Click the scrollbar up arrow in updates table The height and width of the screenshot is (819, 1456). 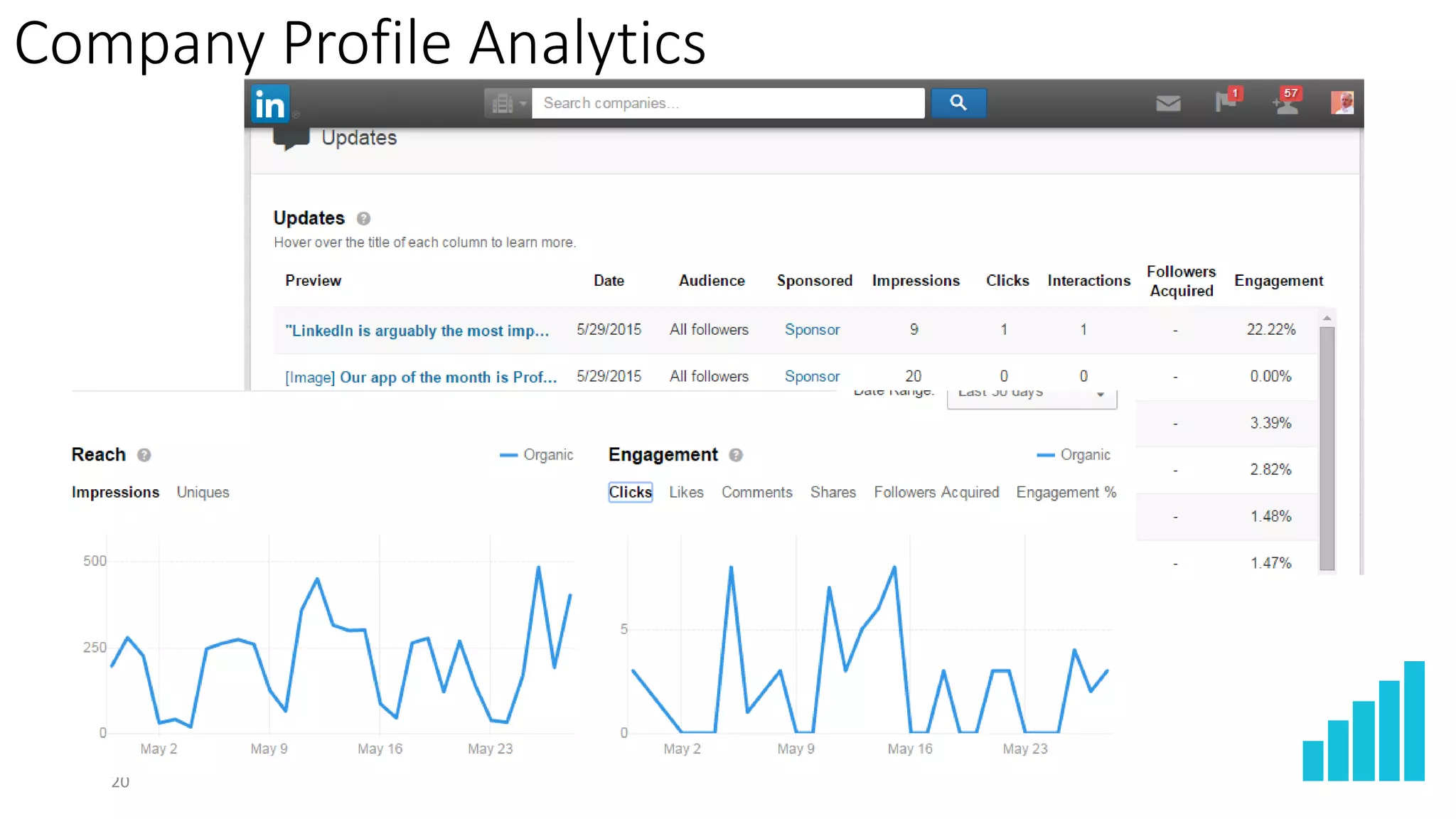[x=1327, y=318]
